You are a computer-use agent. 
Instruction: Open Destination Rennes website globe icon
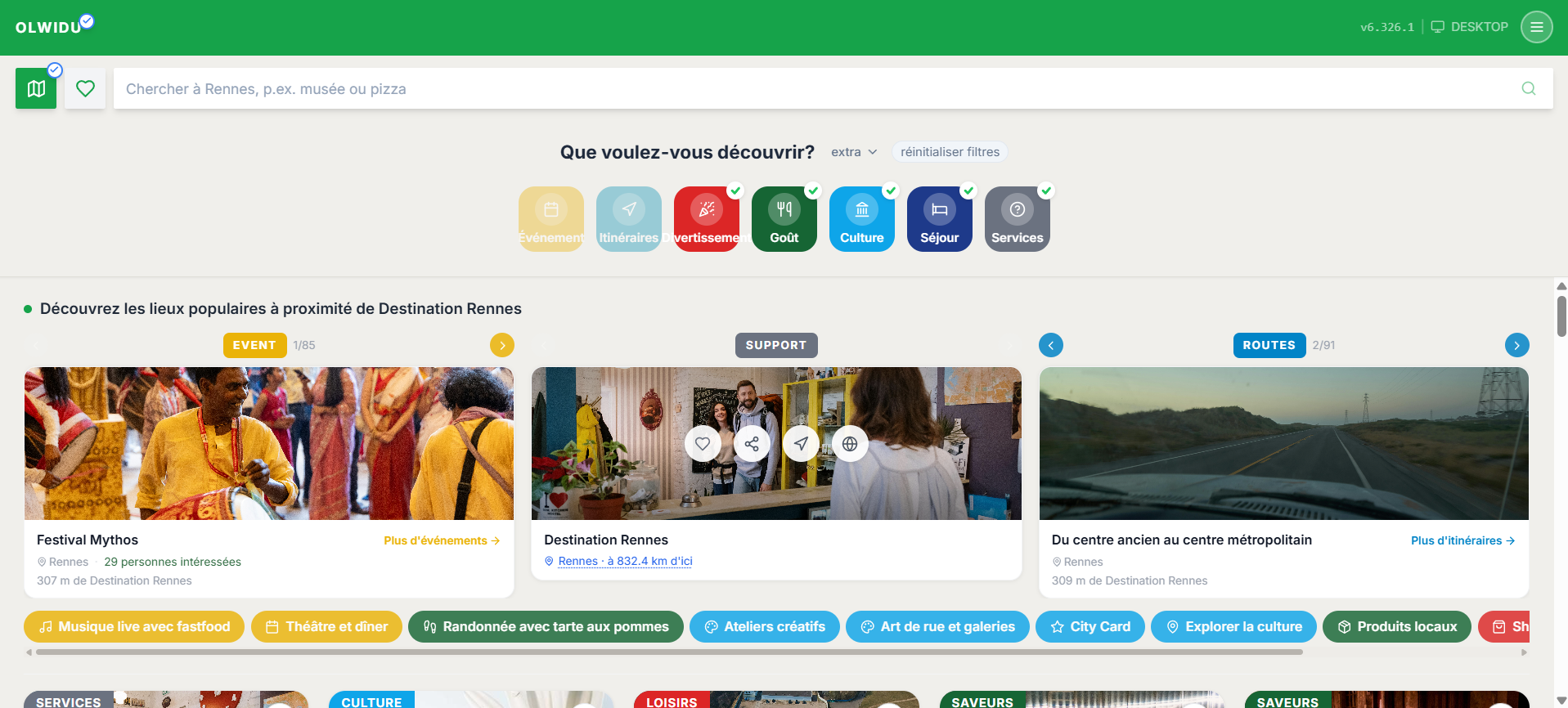coord(850,444)
